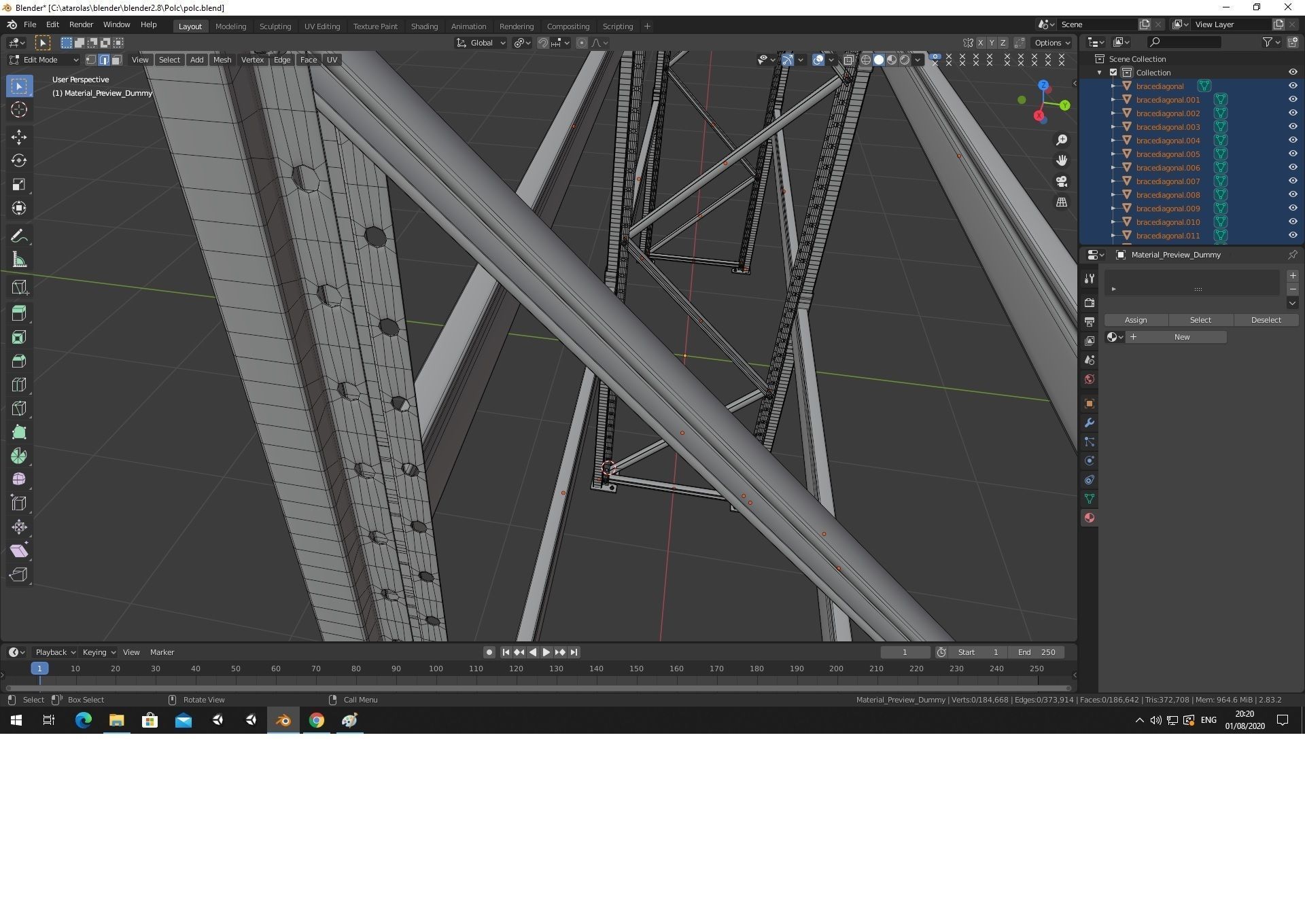Select the Extrude Region tool

pyautogui.click(x=19, y=313)
